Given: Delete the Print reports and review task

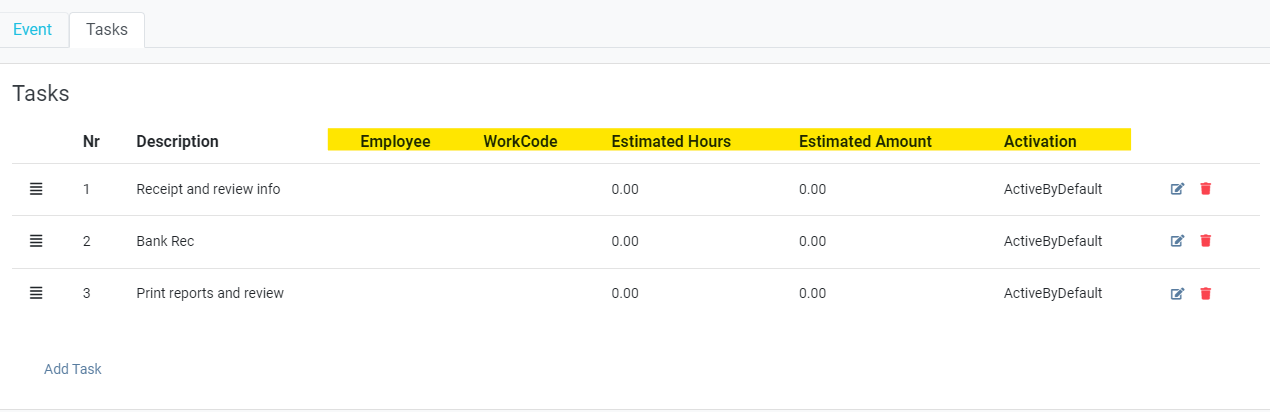Looking at the screenshot, I should 1205,293.
